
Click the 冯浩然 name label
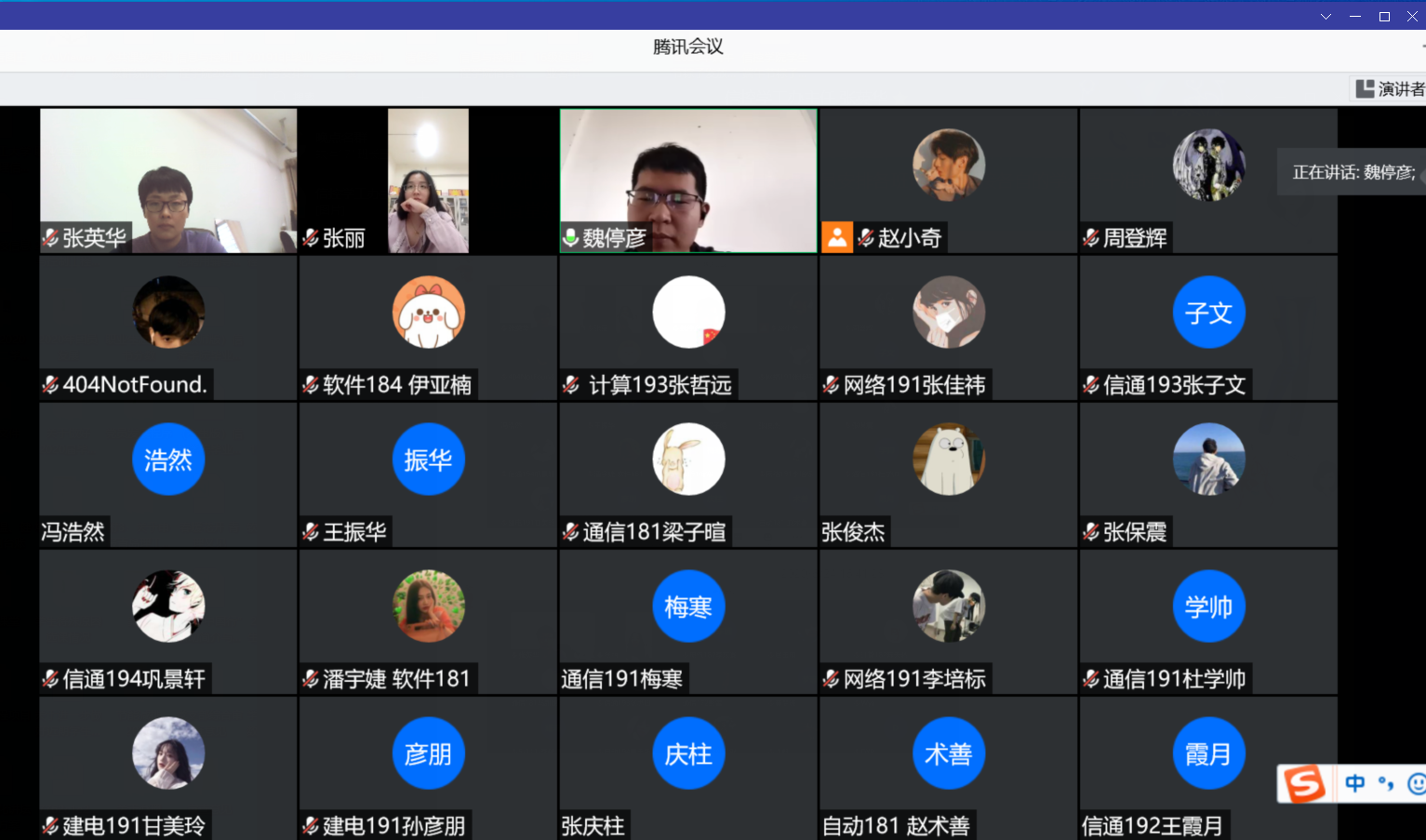(73, 532)
